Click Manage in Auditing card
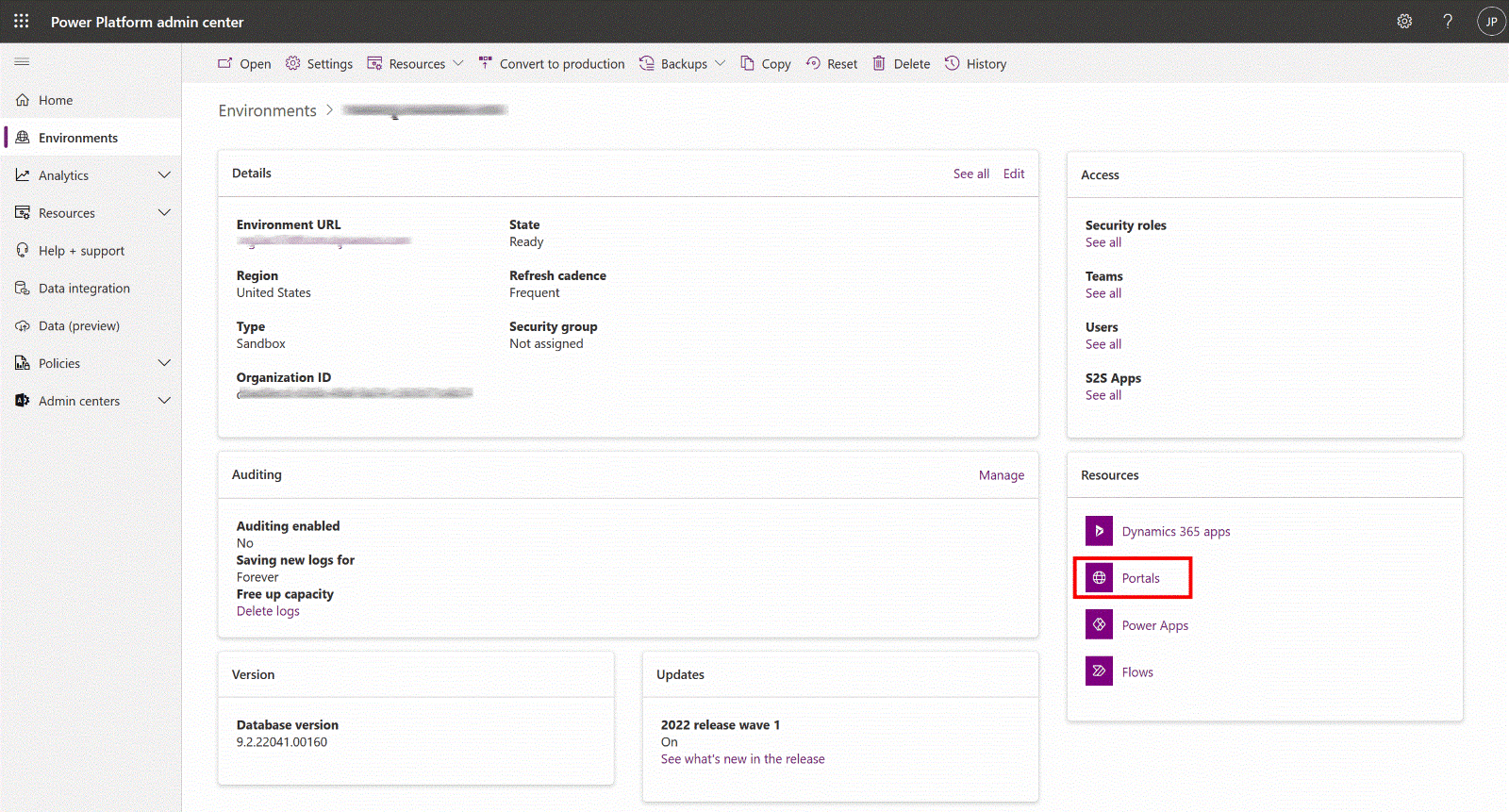Viewport: 1509px width, 812px height. tap(1002, 475)
